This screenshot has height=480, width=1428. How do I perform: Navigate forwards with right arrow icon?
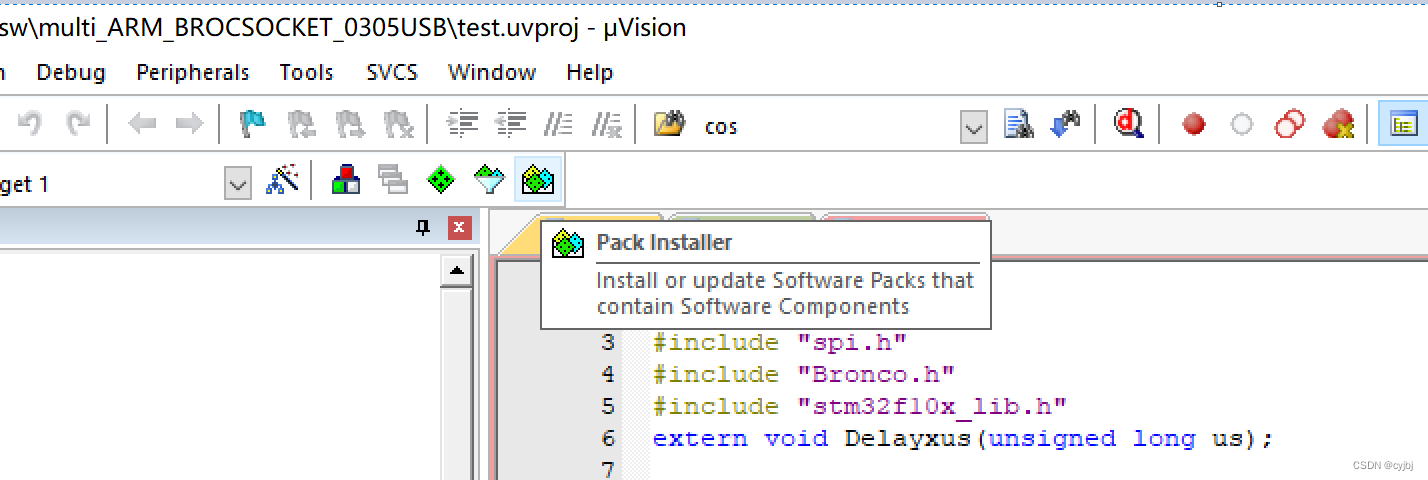pyautogui.click(x=189, y=125)
